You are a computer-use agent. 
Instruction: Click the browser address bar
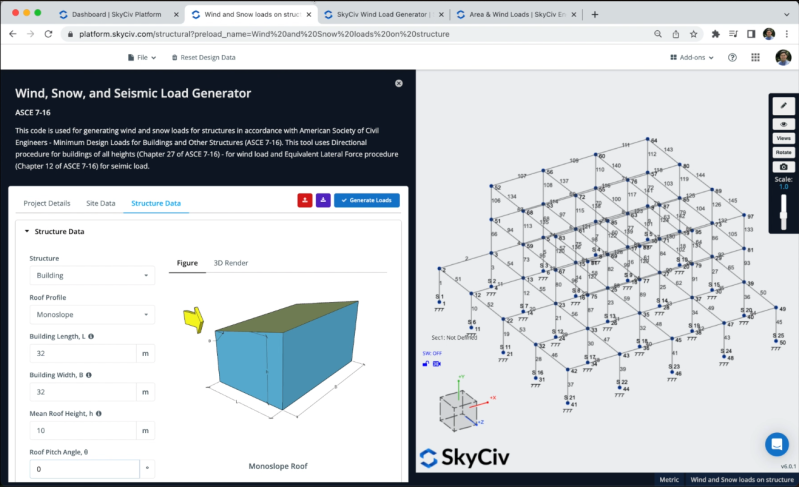(x=357, y=34)
